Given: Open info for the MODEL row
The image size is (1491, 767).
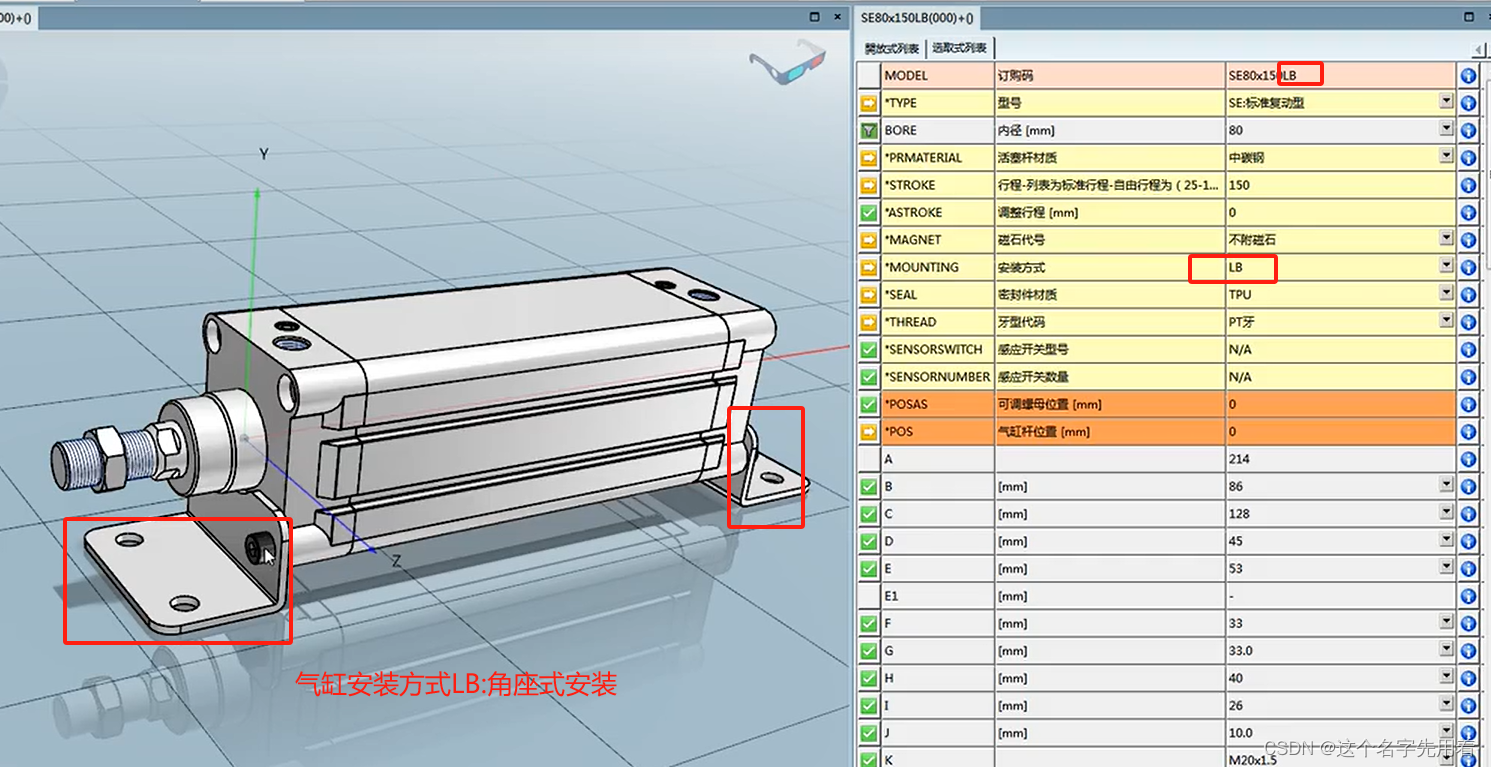Looking at the screenshot, I should point(1468,75).
